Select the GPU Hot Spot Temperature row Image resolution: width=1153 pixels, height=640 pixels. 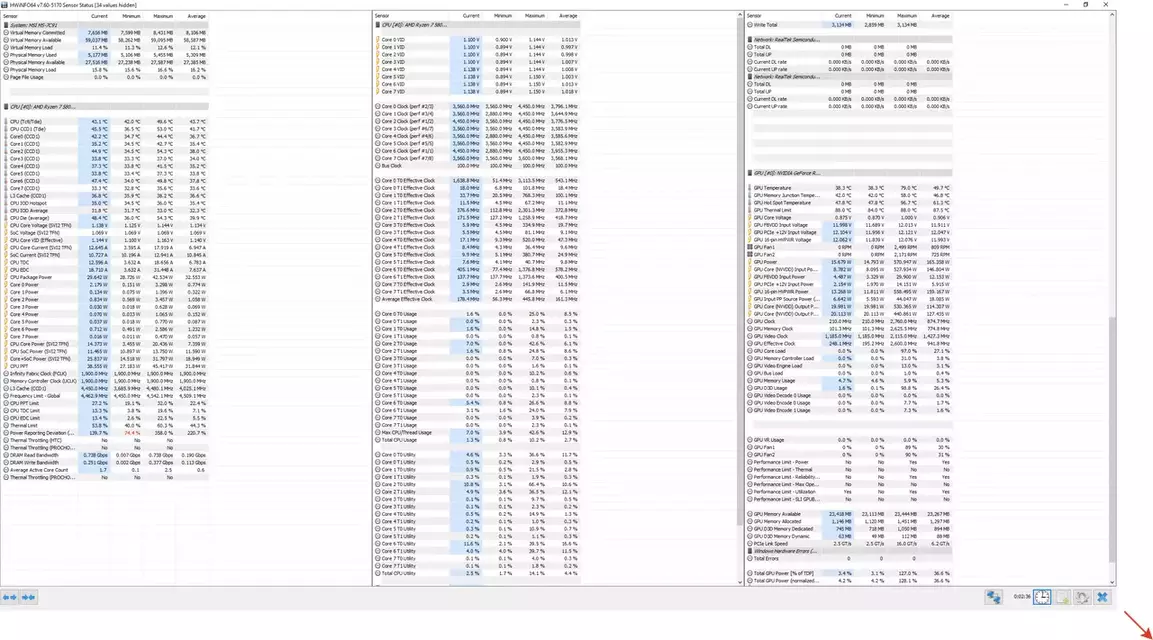tap(849, 203)
